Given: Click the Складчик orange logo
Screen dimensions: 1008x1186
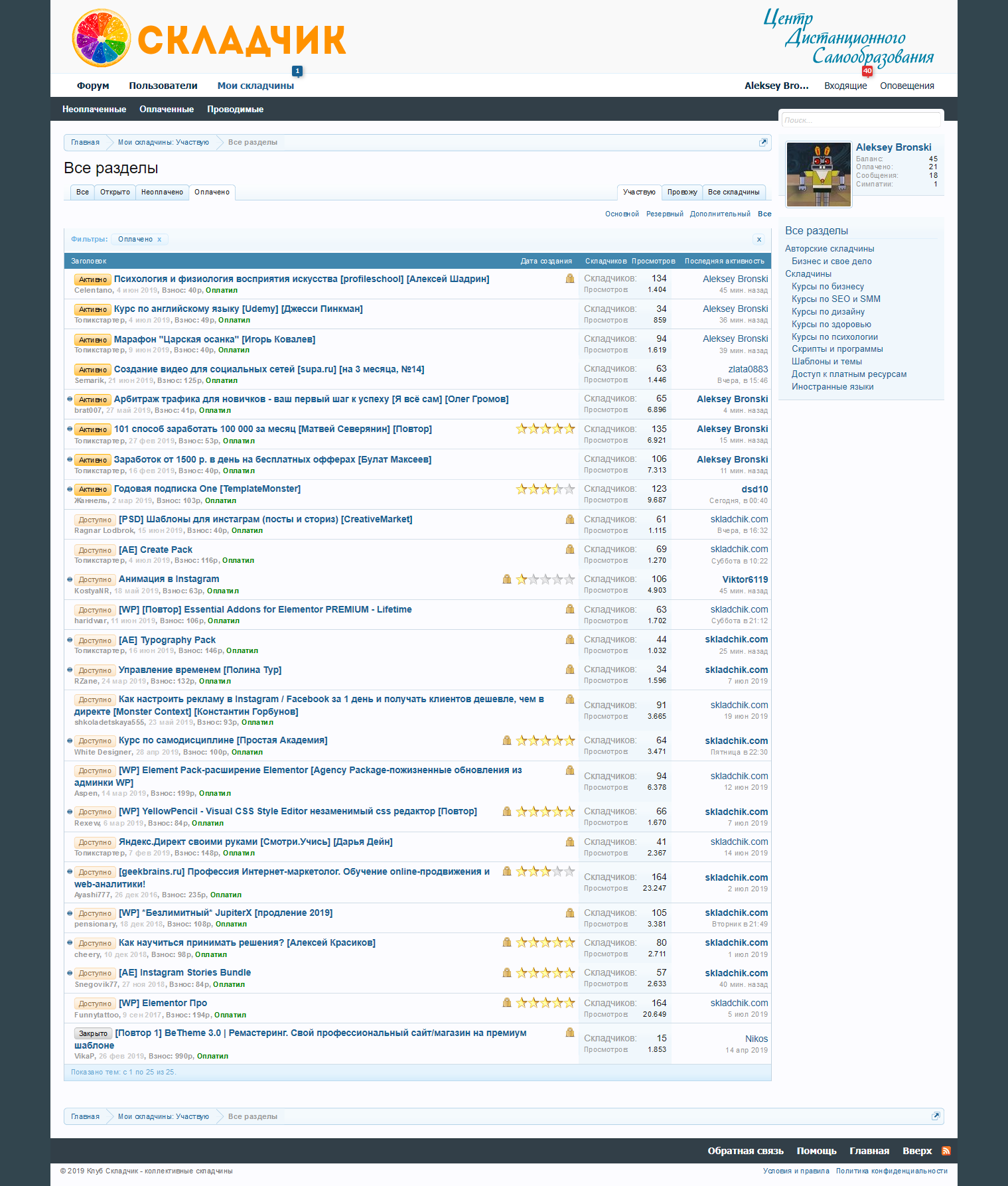Looking at the screenshot, I should [x=209, y=38].
